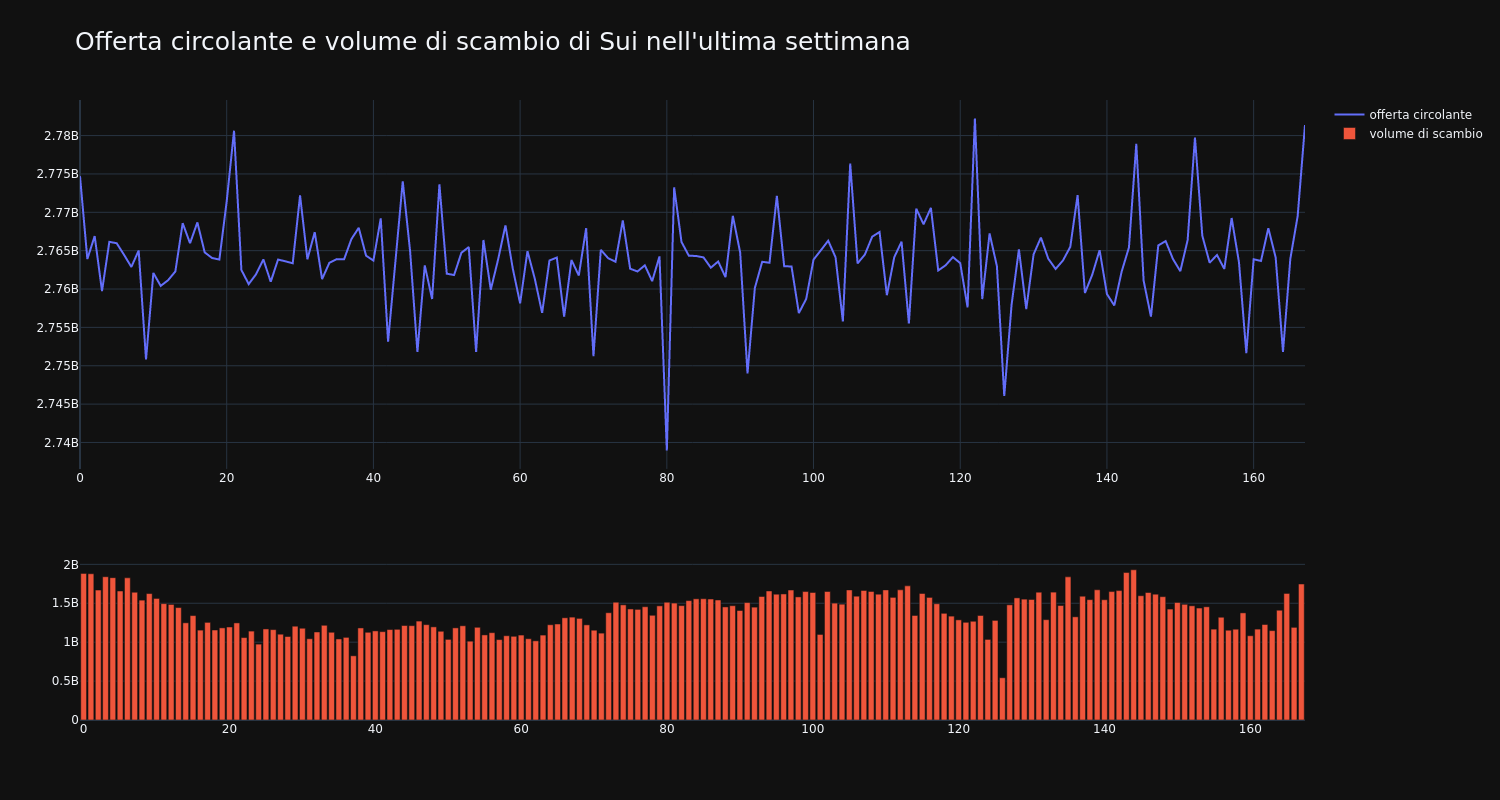Click the 2.775B y-axis label
Viewport: 1500px width, 800px height.
coord(57,174)
